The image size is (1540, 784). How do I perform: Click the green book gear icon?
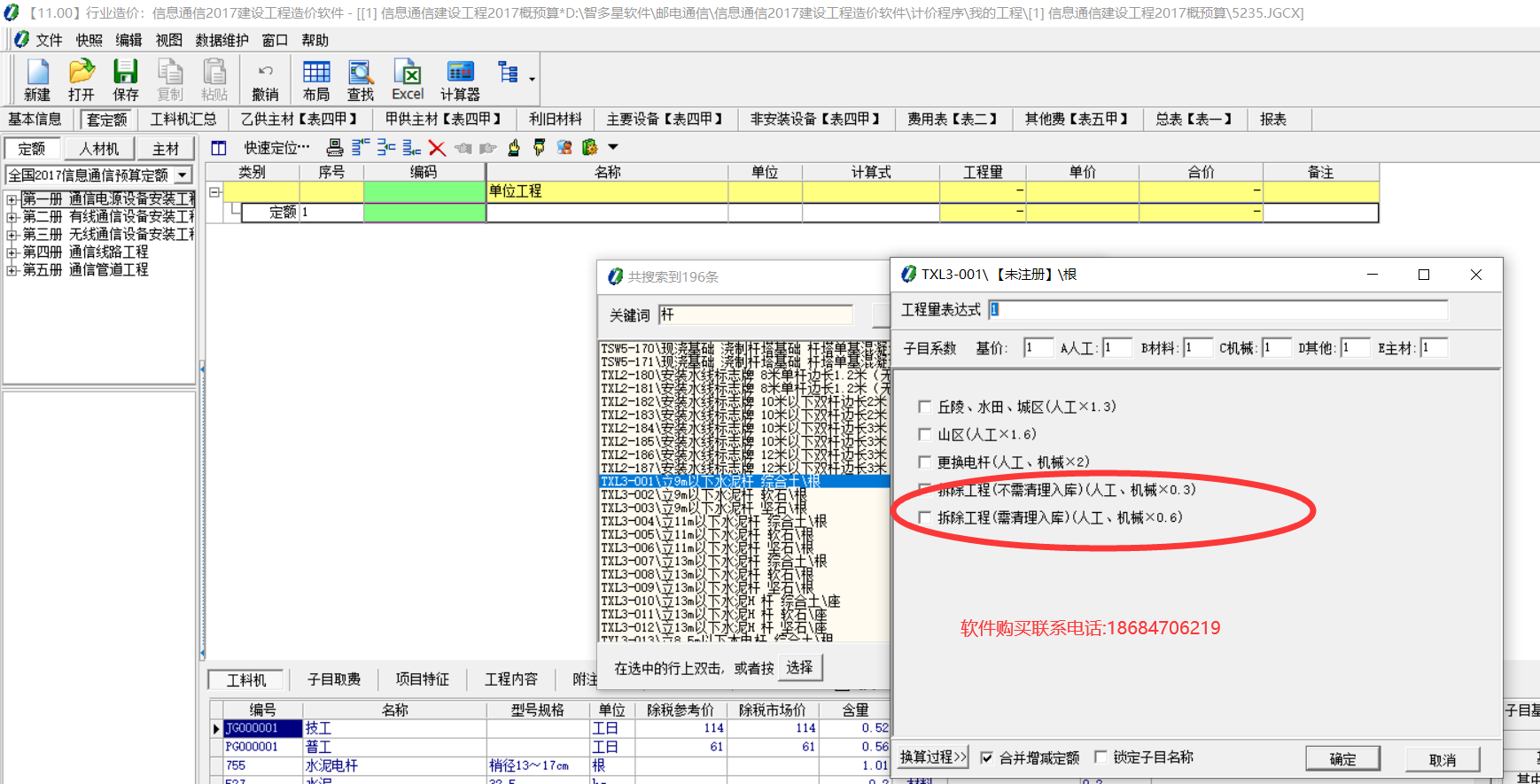tap(590, 148)
